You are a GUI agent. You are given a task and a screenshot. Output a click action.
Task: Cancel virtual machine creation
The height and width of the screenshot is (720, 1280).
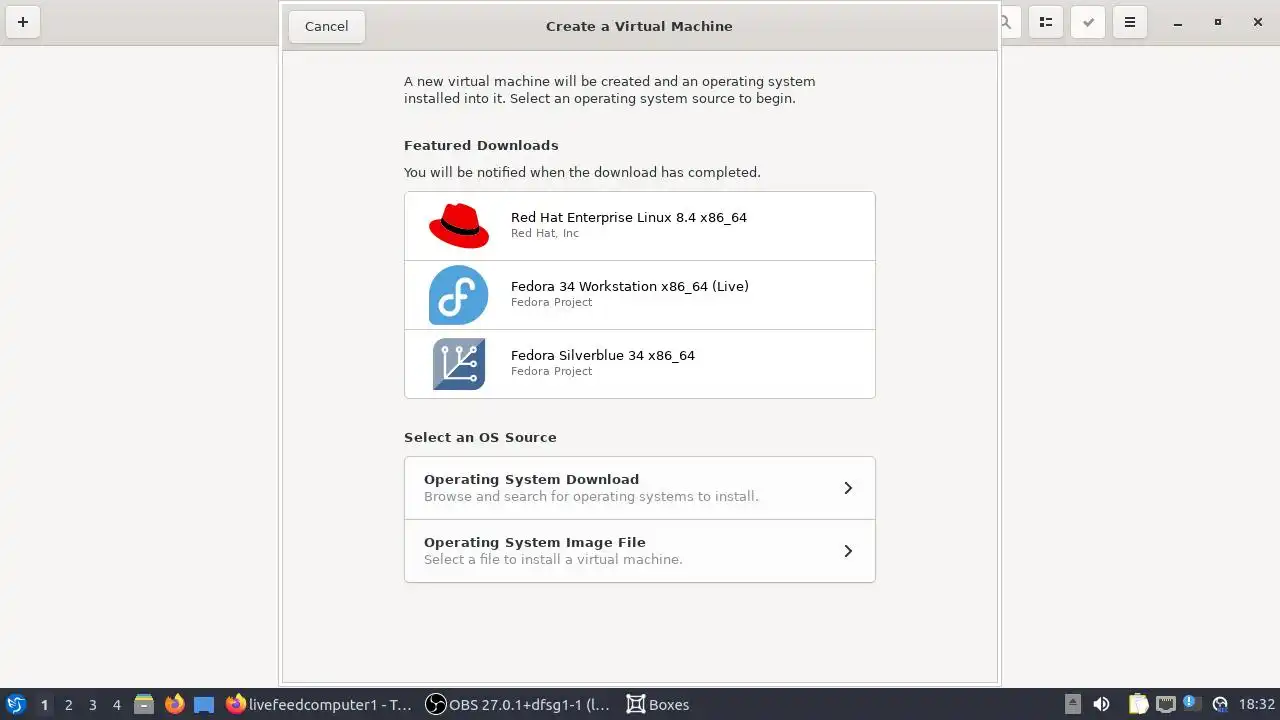click(x=327, y=26)
